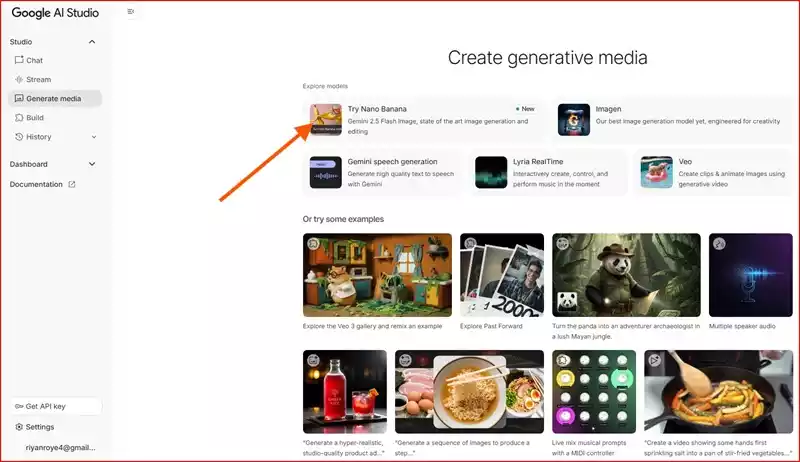The width and height of the screenshot is (800, 462).
Task: Open the Veo 3 gallery example image
Action: (x=378, y=275)
